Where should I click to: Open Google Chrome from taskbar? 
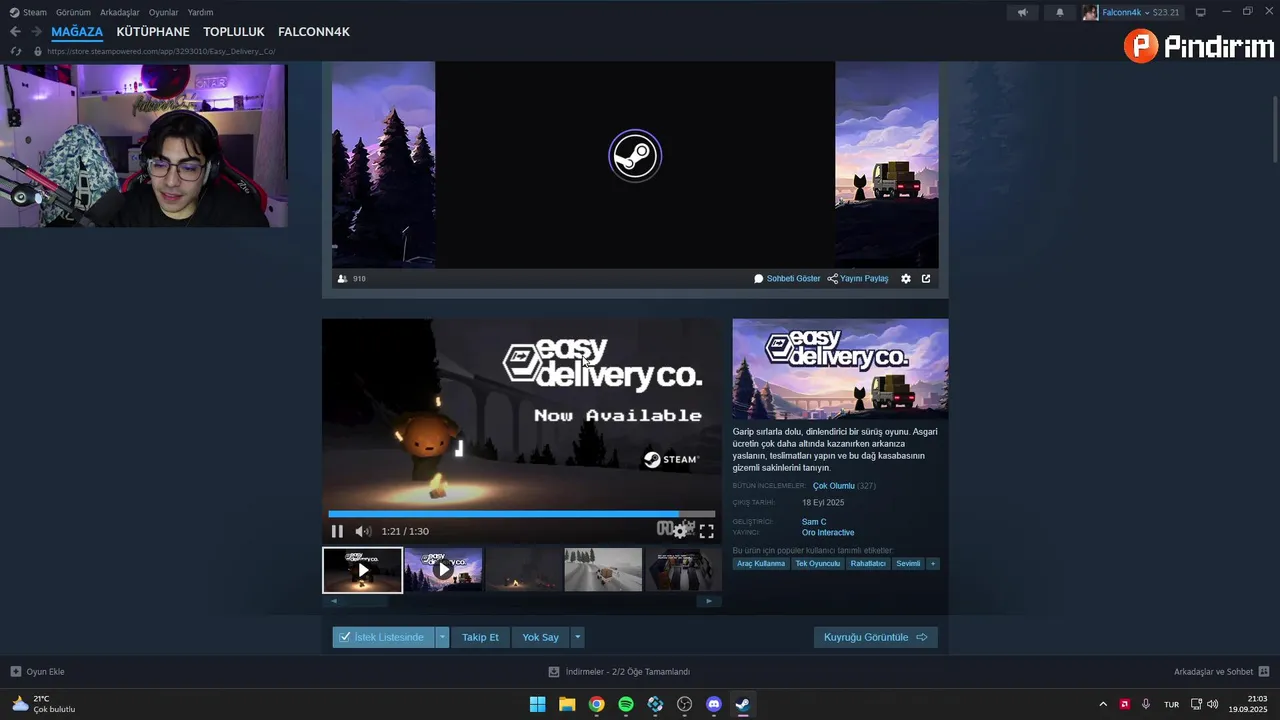click(x=596, y=704)
